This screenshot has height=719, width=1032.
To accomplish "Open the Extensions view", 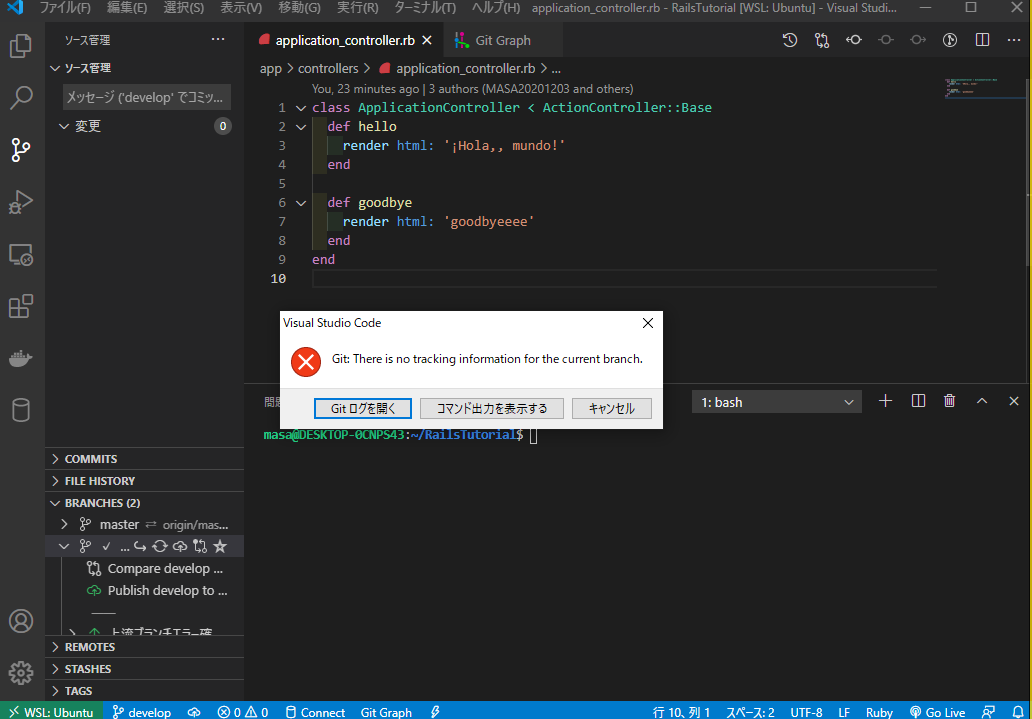I will (x=20, y=306).
